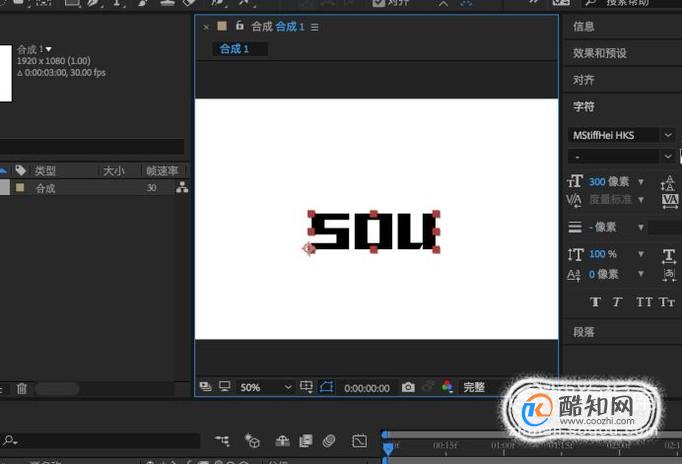Open the 信息 panel
This screenshot has width=682, height=464.
[584, 27]
